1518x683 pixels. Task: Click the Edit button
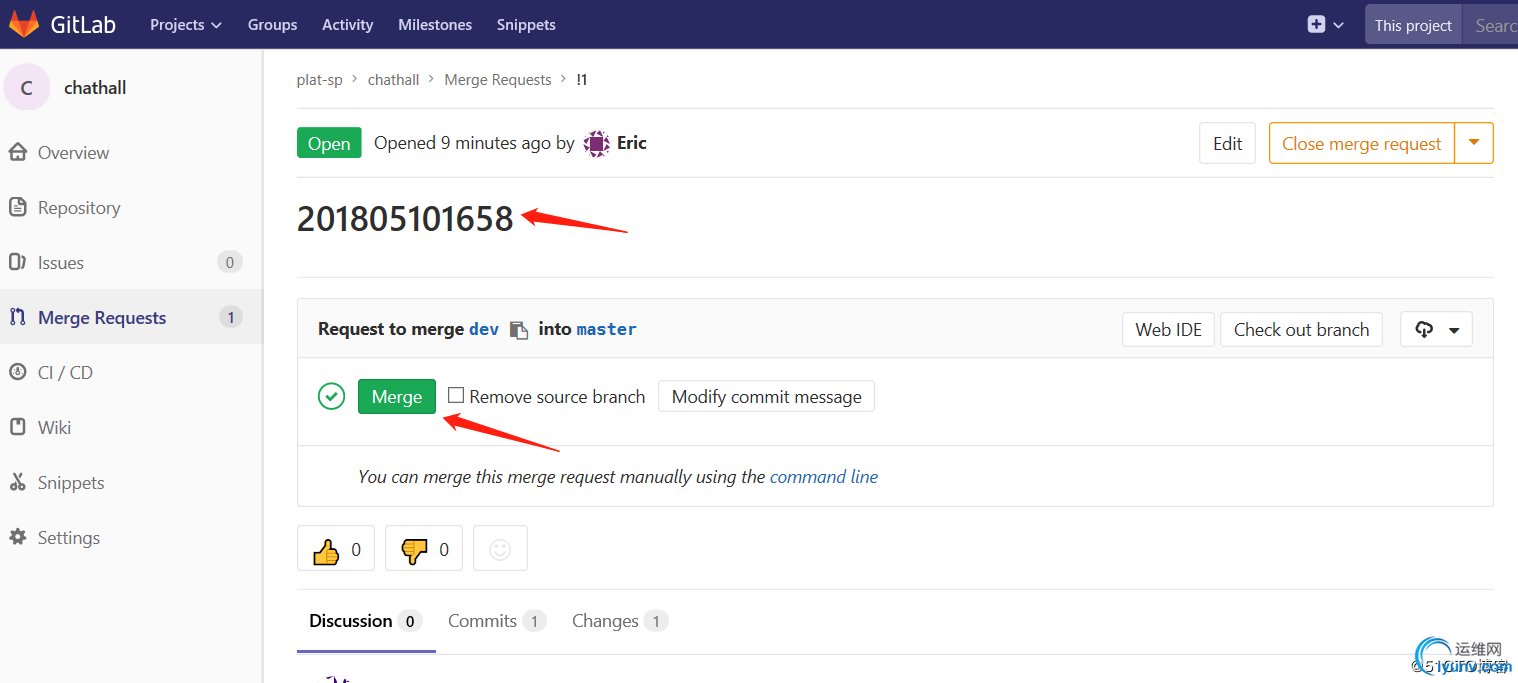click(x=1227, y=143)
